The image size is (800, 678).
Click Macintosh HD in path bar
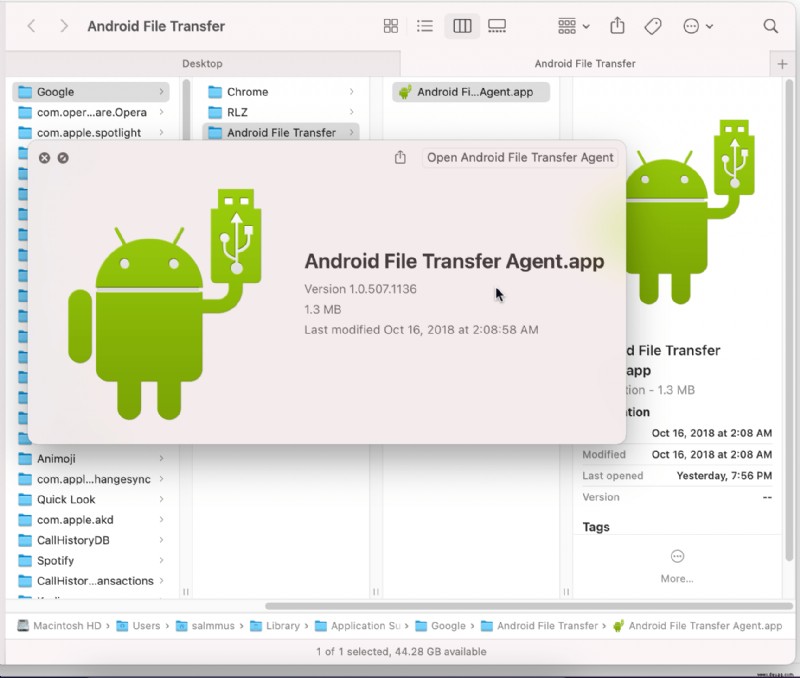[x=60, y=626]
